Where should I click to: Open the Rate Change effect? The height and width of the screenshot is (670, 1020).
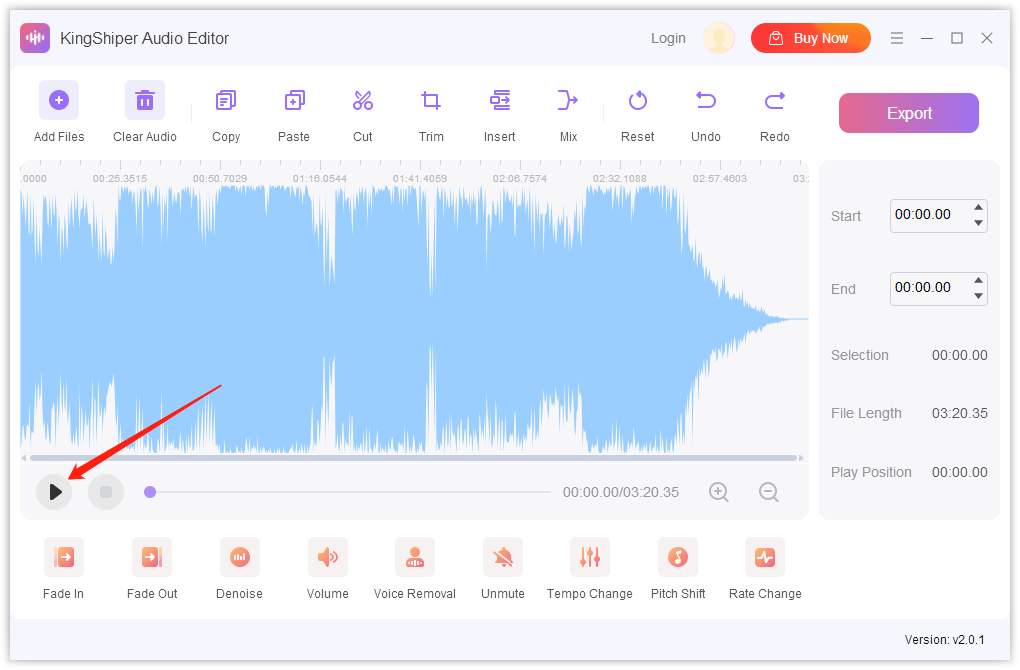pos(765,557)
